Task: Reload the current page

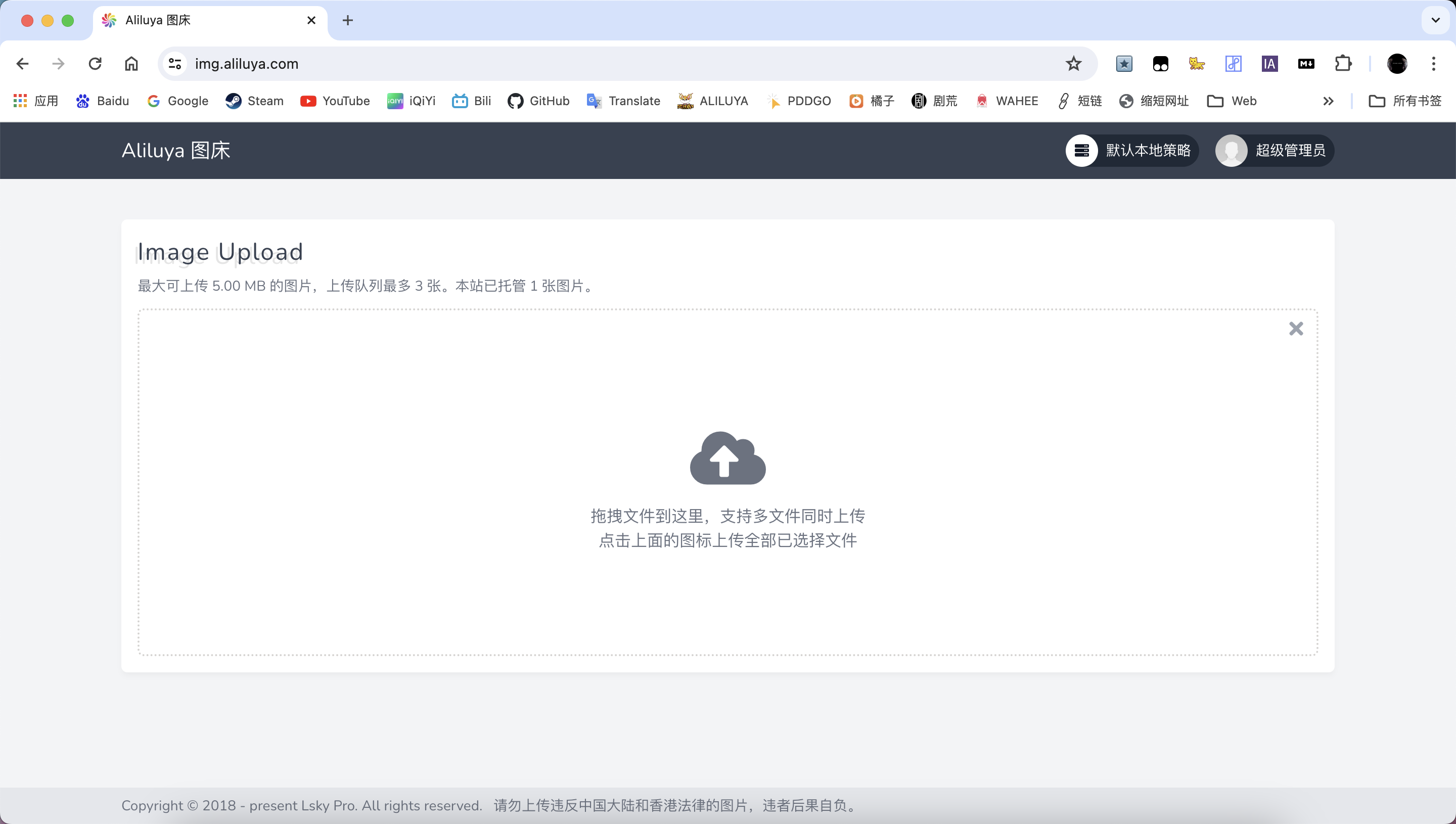Action: click(95, 64)
